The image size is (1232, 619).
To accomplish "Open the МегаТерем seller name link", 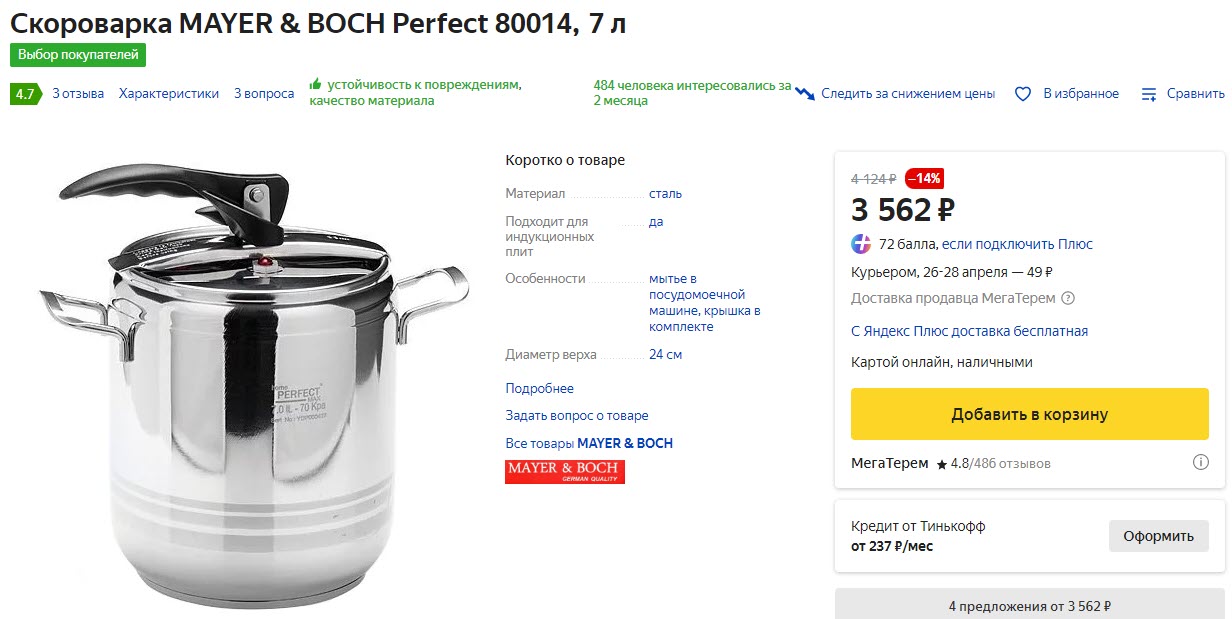I will pyautogui.click(x=889, y=464).
